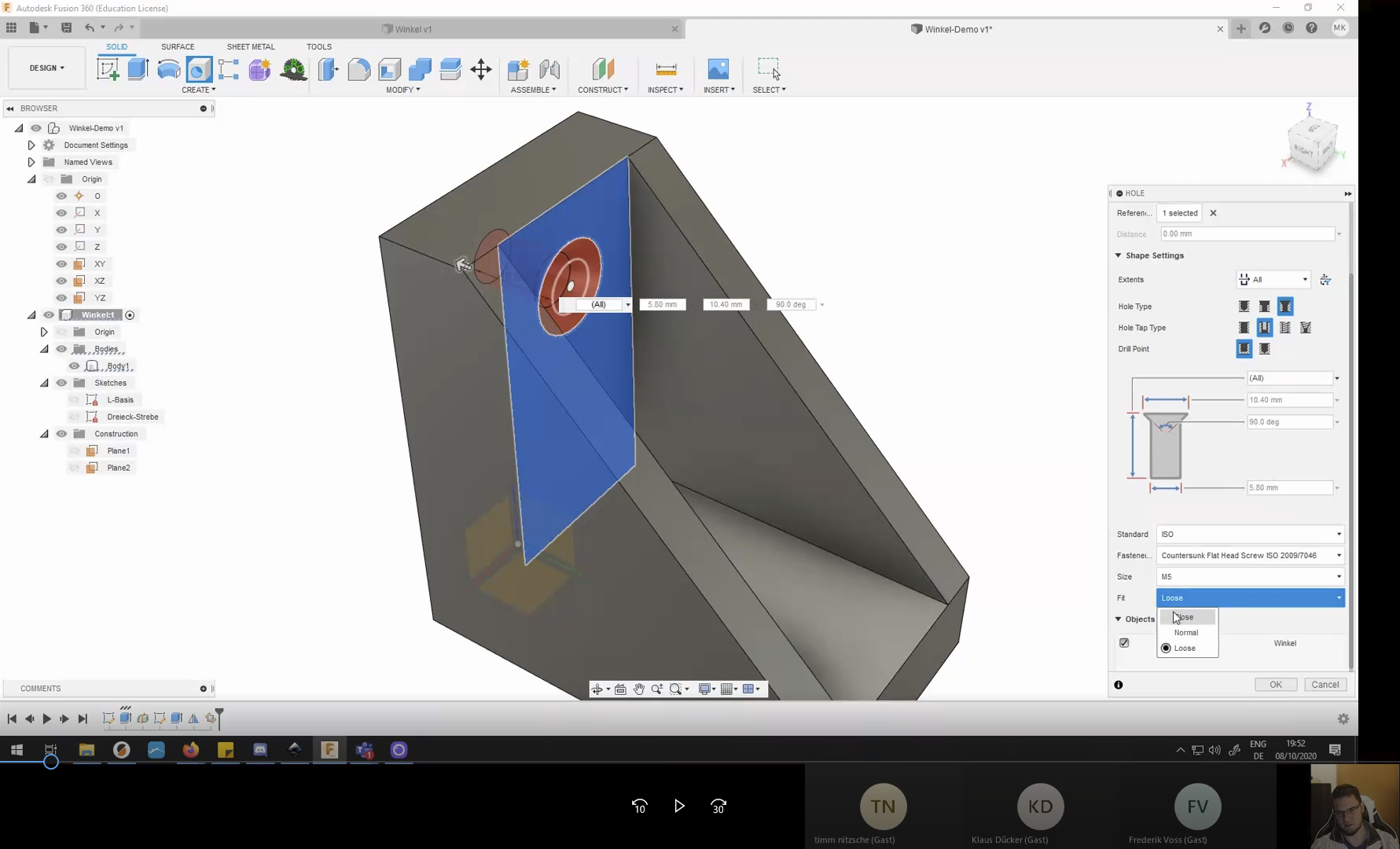Switch to the SHEET METAL tab

(251, 46)
